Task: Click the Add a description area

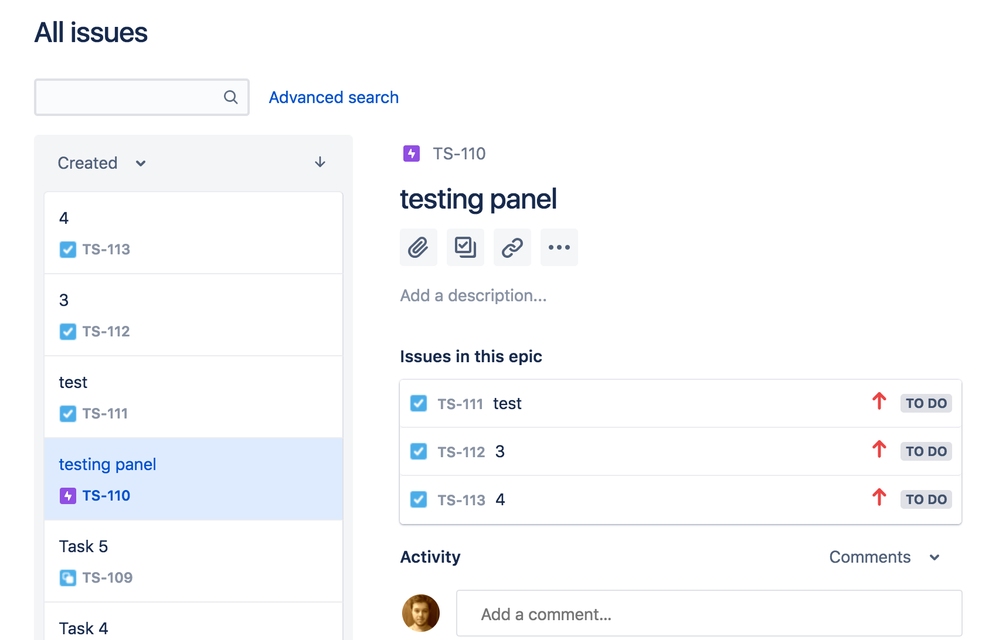Action: [473, 295]
